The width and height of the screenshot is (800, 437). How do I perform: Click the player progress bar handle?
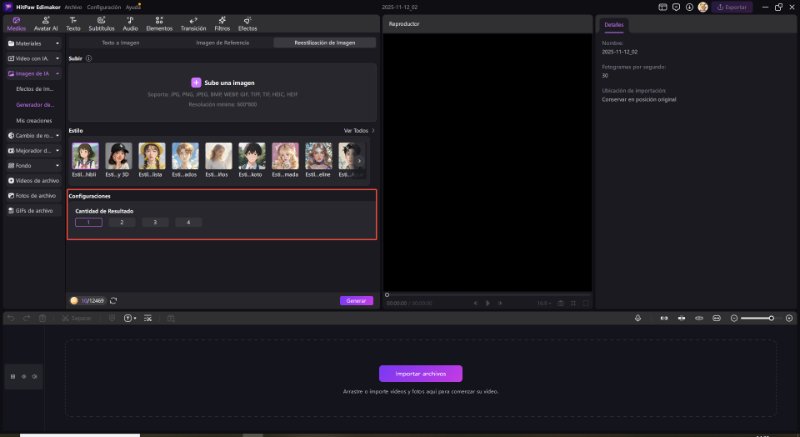pos(387,295)
